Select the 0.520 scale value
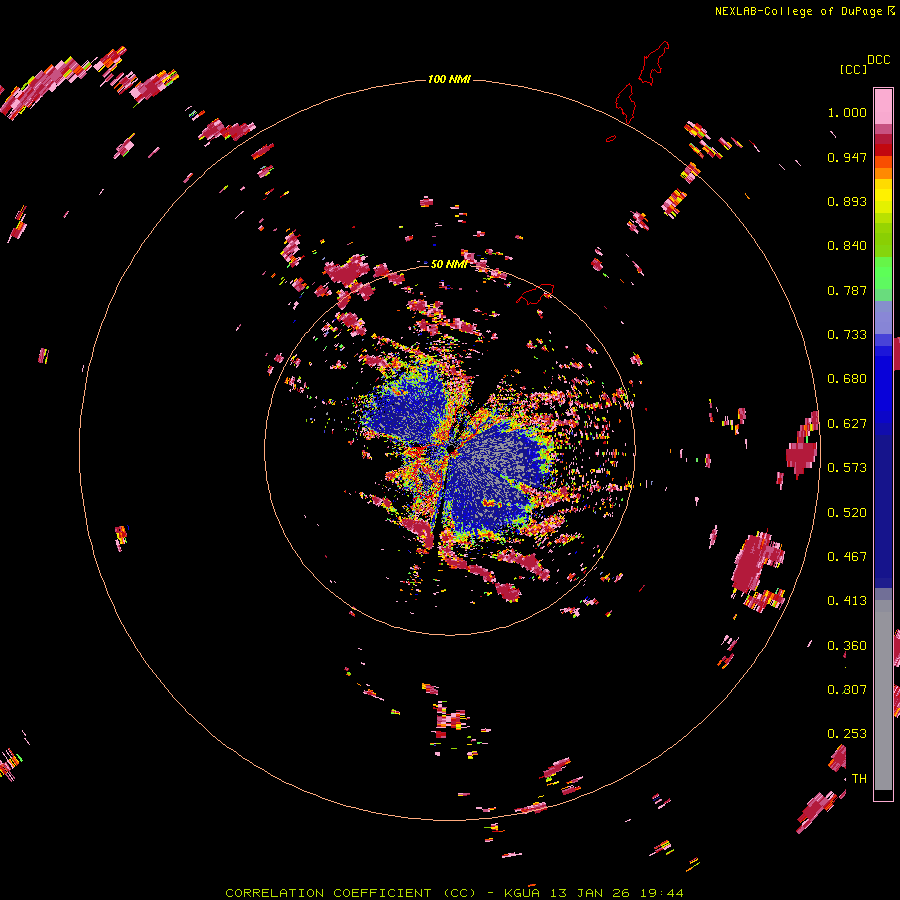This screenshot has width=900, height=900. (x=847, y=513)
